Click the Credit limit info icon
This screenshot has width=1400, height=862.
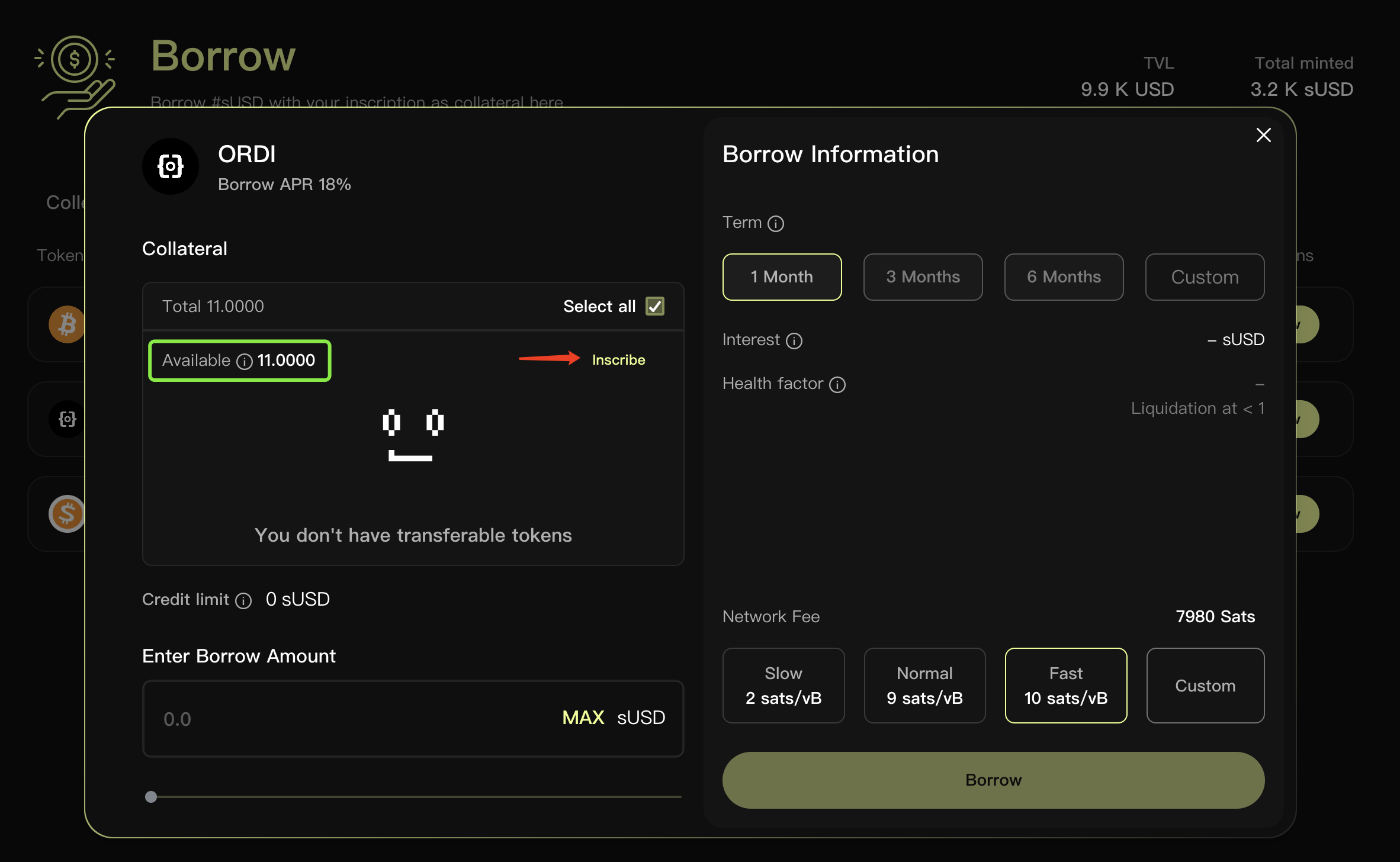(x=243, y=601)
